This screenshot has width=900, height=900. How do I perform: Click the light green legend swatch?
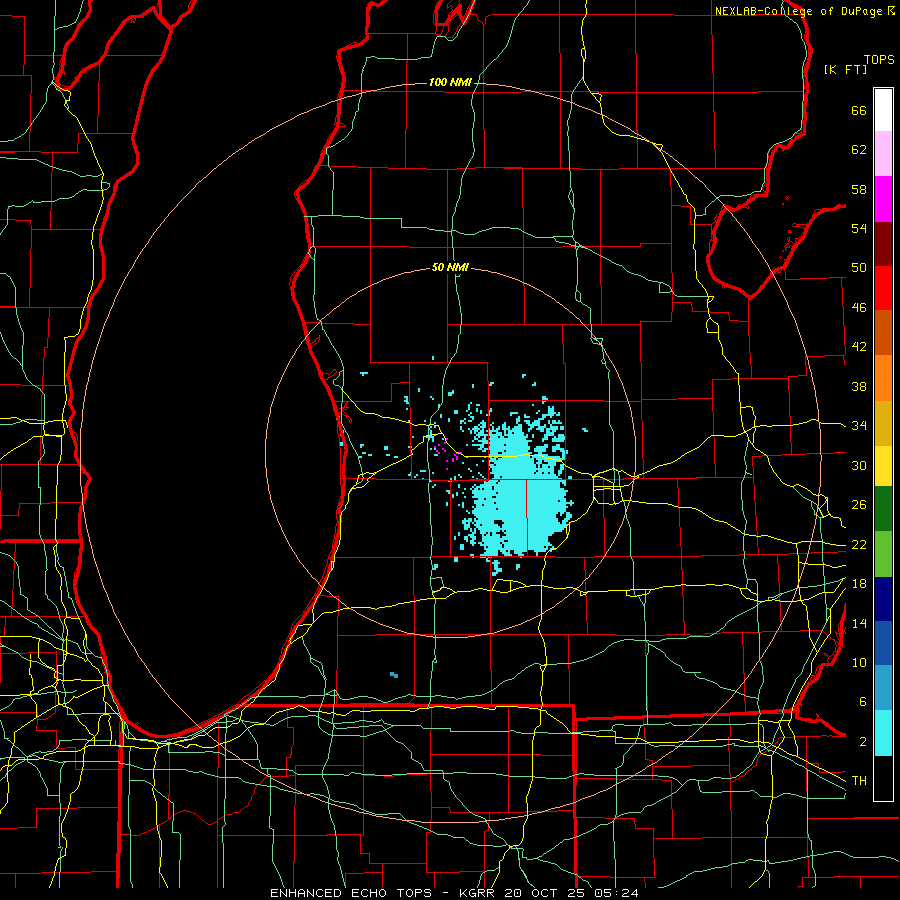(x=883, y=554)
